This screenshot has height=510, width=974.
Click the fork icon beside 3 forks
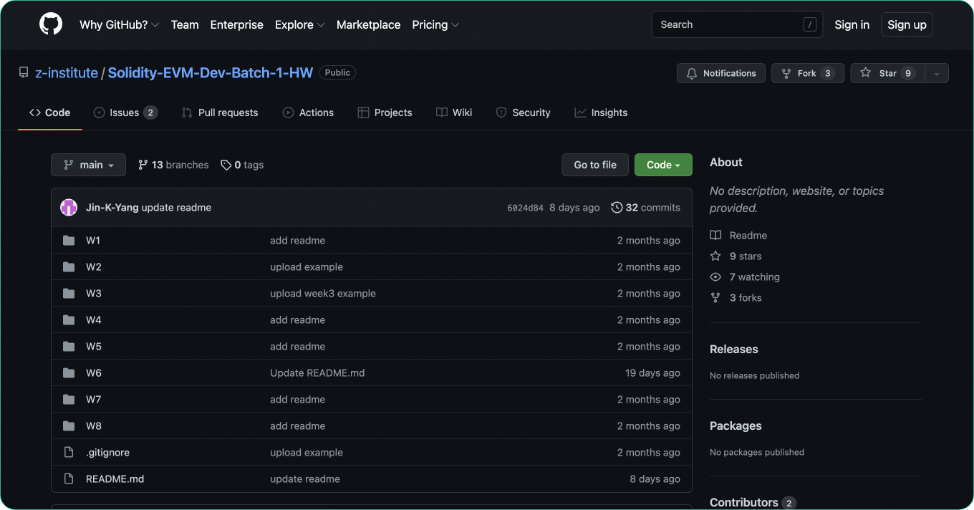[715, 299]
